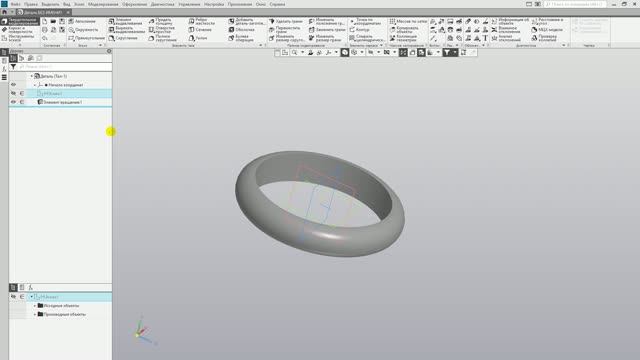This screenshot has height=360, width=640.
Task: Click Копировать объекты tool
Action: [404, 30]
